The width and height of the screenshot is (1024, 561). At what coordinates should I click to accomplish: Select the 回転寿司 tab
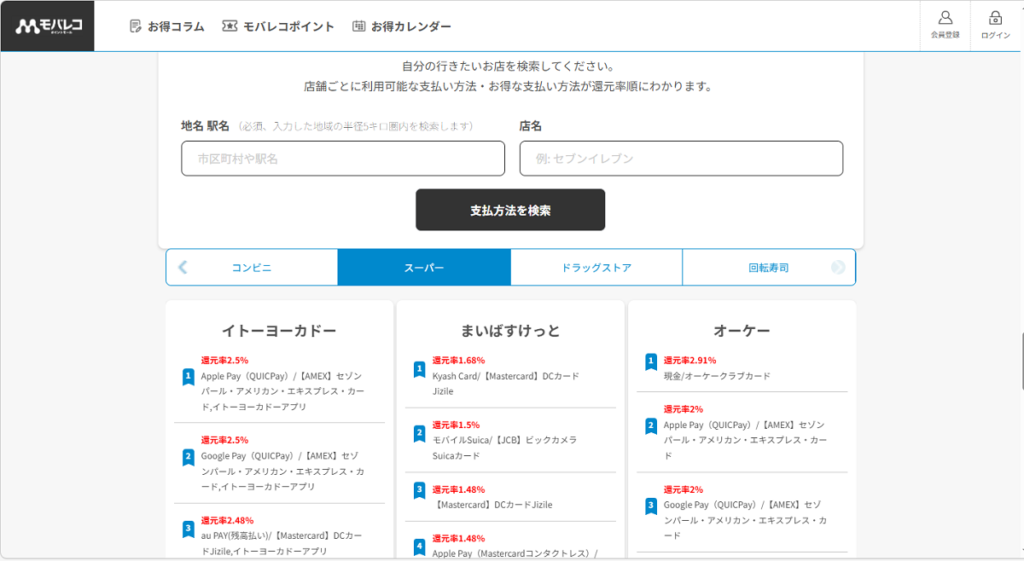coord(769,267)
